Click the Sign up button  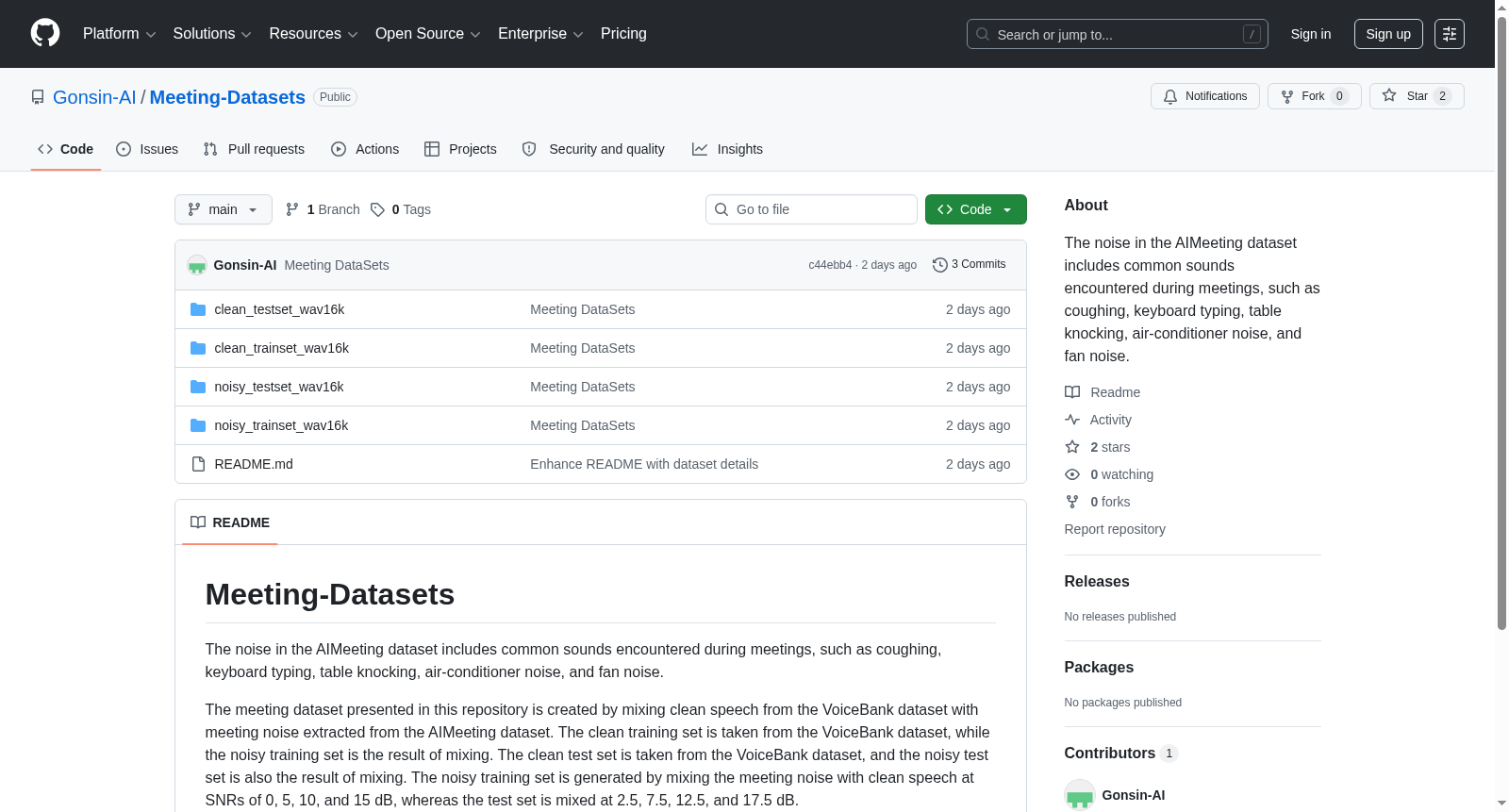click(1388, 34)
